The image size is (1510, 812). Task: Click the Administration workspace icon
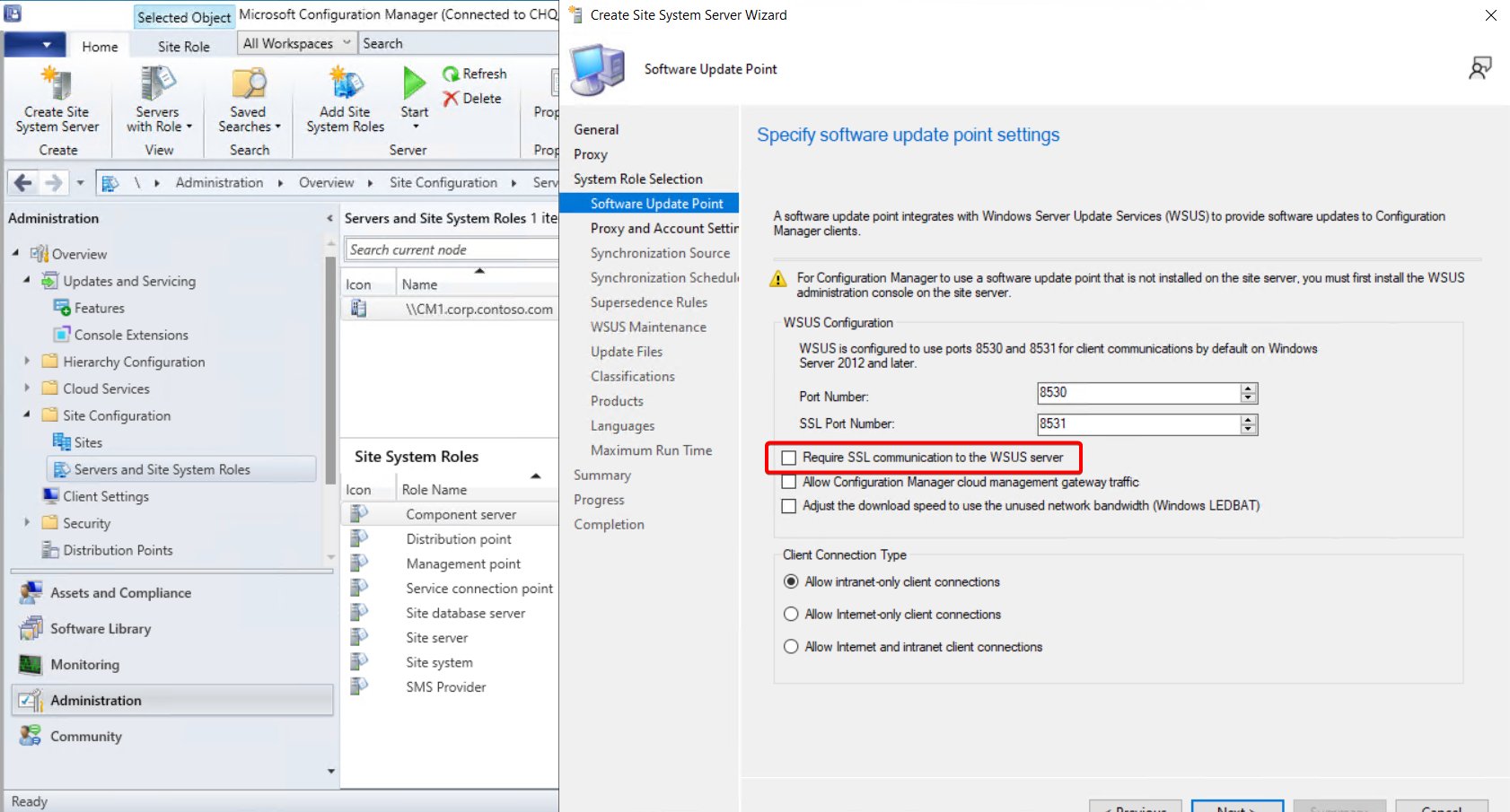pyautogui.click(x=31, y=701)
